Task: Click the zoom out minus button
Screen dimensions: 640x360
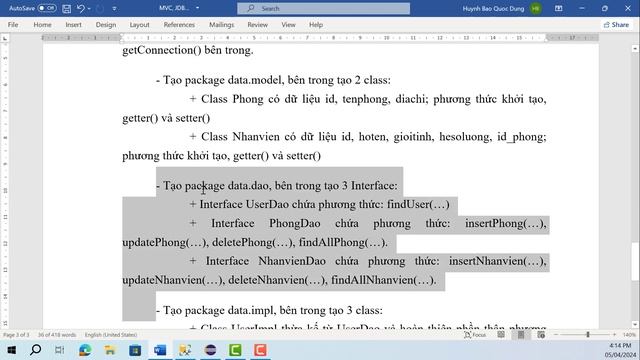Action: tap(556, 335)
